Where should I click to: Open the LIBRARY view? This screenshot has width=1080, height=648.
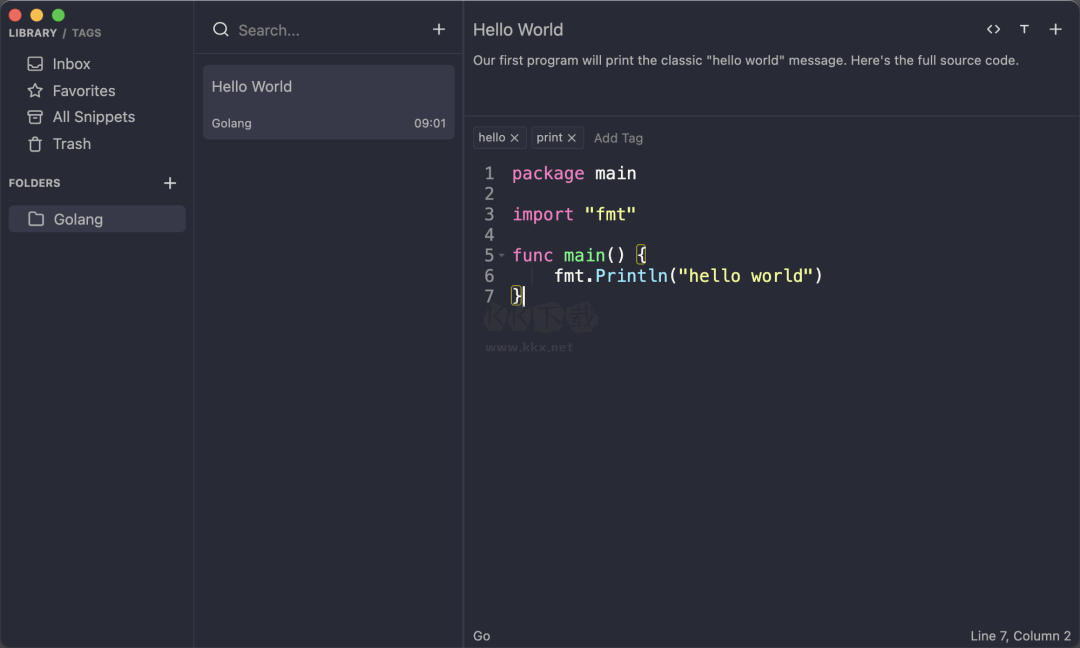(x=32, y=32)
